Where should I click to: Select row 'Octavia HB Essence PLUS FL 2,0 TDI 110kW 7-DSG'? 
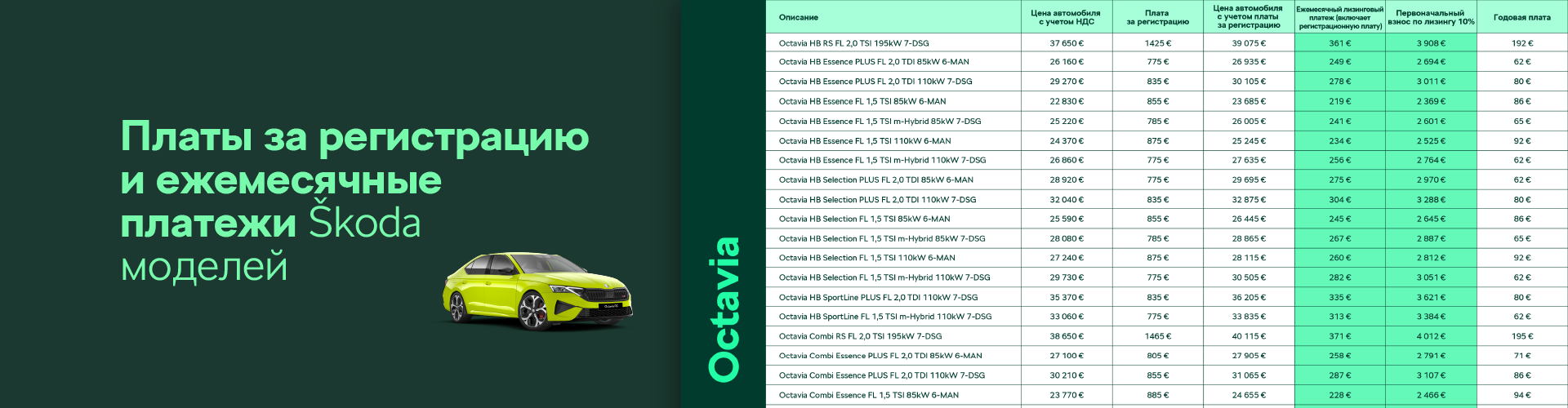click(x=1167, y=82)
